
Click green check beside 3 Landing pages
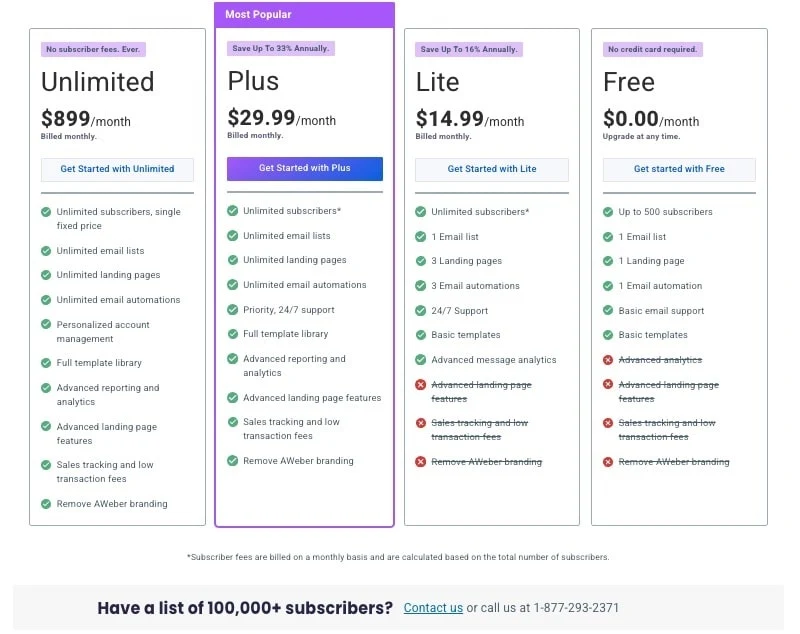[x=421, y=261]
